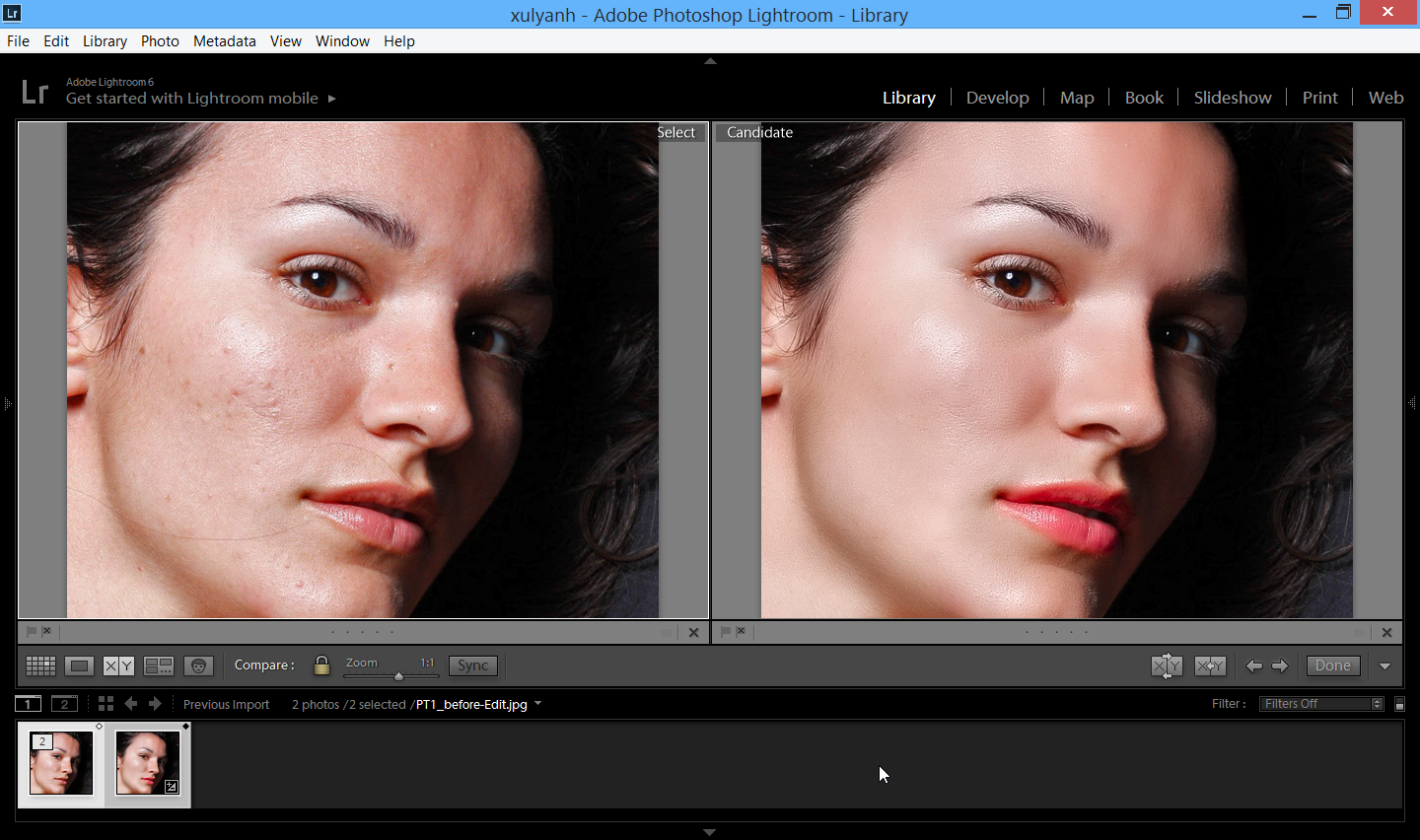The image size is (1420, 840).
Task: Flag the Select photo as pick
Action: click(x=32, y=632)
